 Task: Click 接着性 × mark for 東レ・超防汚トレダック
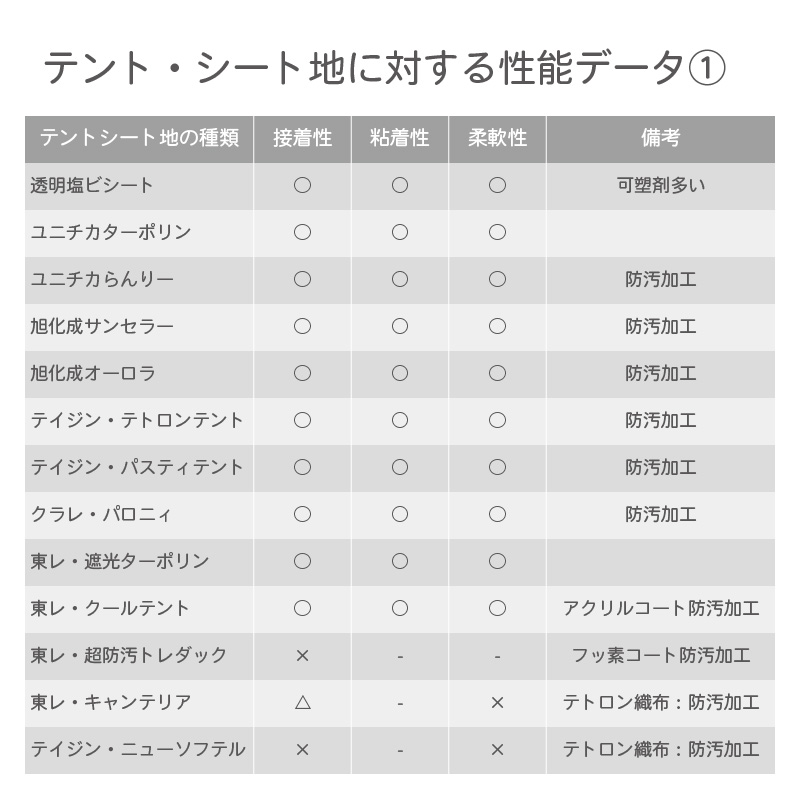[302, 656]
